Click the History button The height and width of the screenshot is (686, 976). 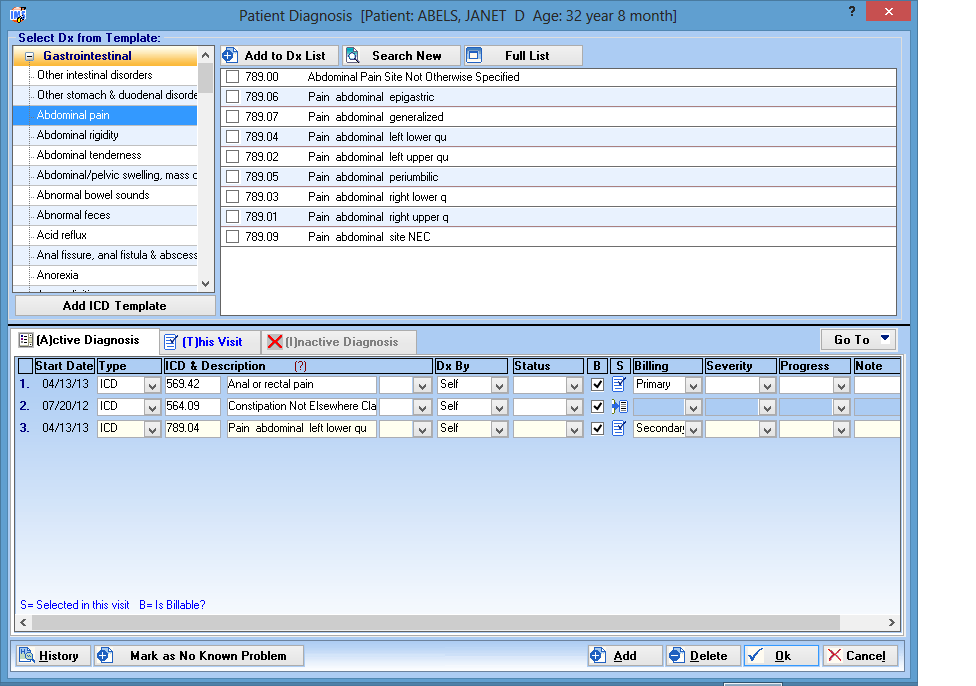(53, 655)
